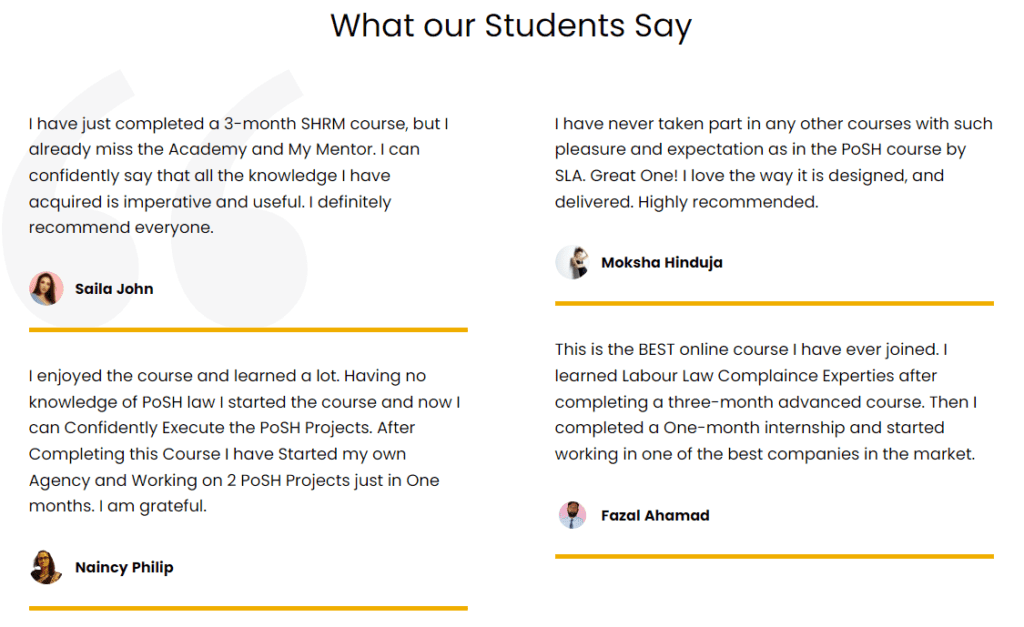Viewport: 1024px width, 627px height.
Task: Click the name Saila John
Action: [114, 289]
